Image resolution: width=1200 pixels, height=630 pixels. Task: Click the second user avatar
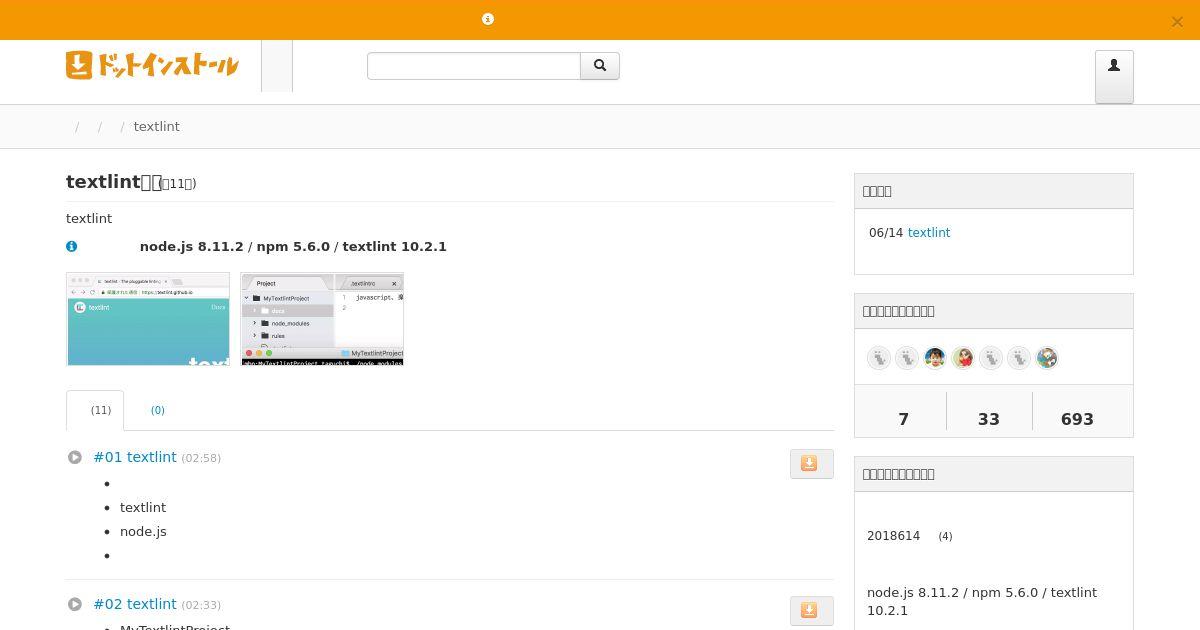pyautogui.click(x=907, y=358)
